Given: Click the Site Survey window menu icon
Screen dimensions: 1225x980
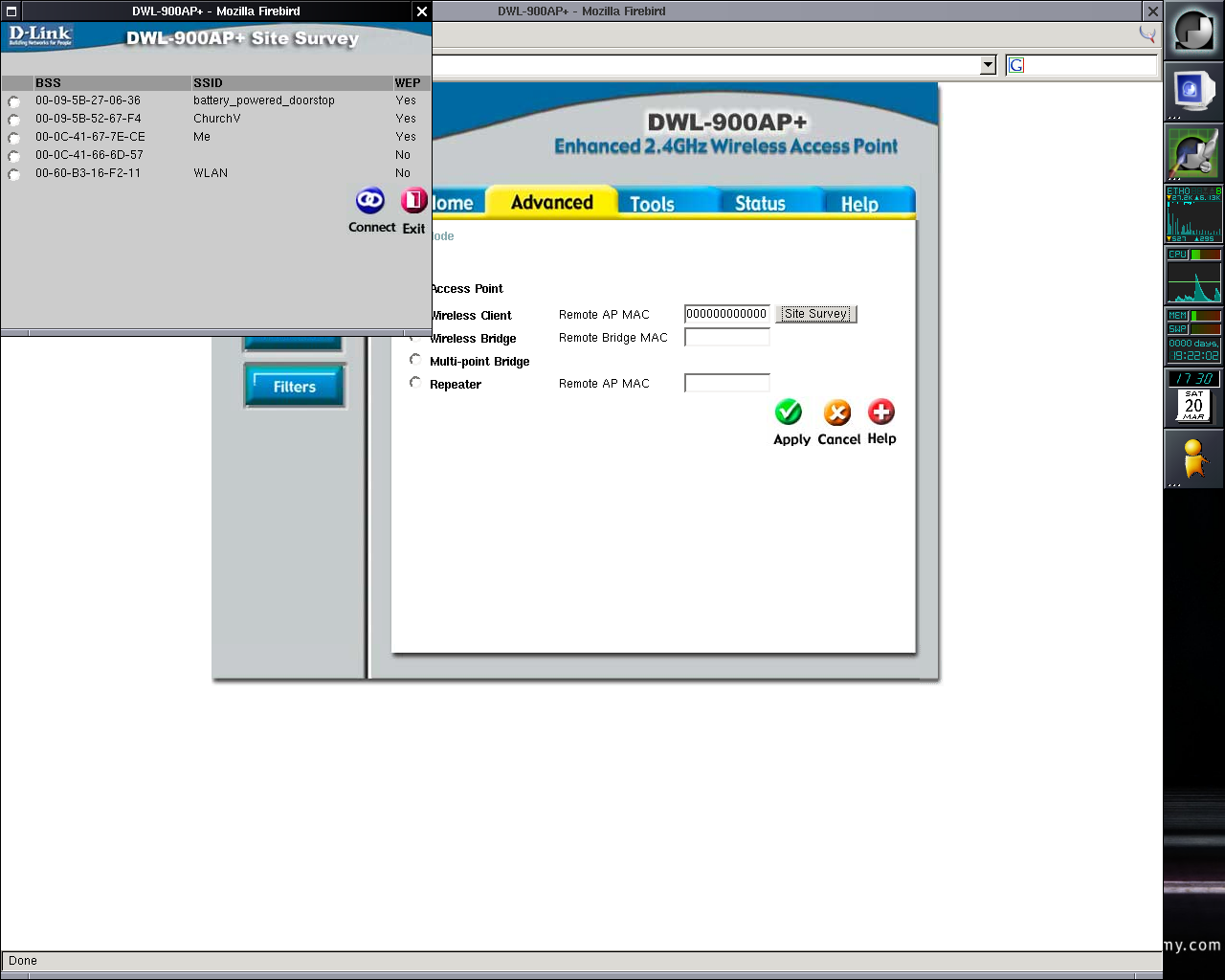Looking at the screenshot, I should [11, 11].
